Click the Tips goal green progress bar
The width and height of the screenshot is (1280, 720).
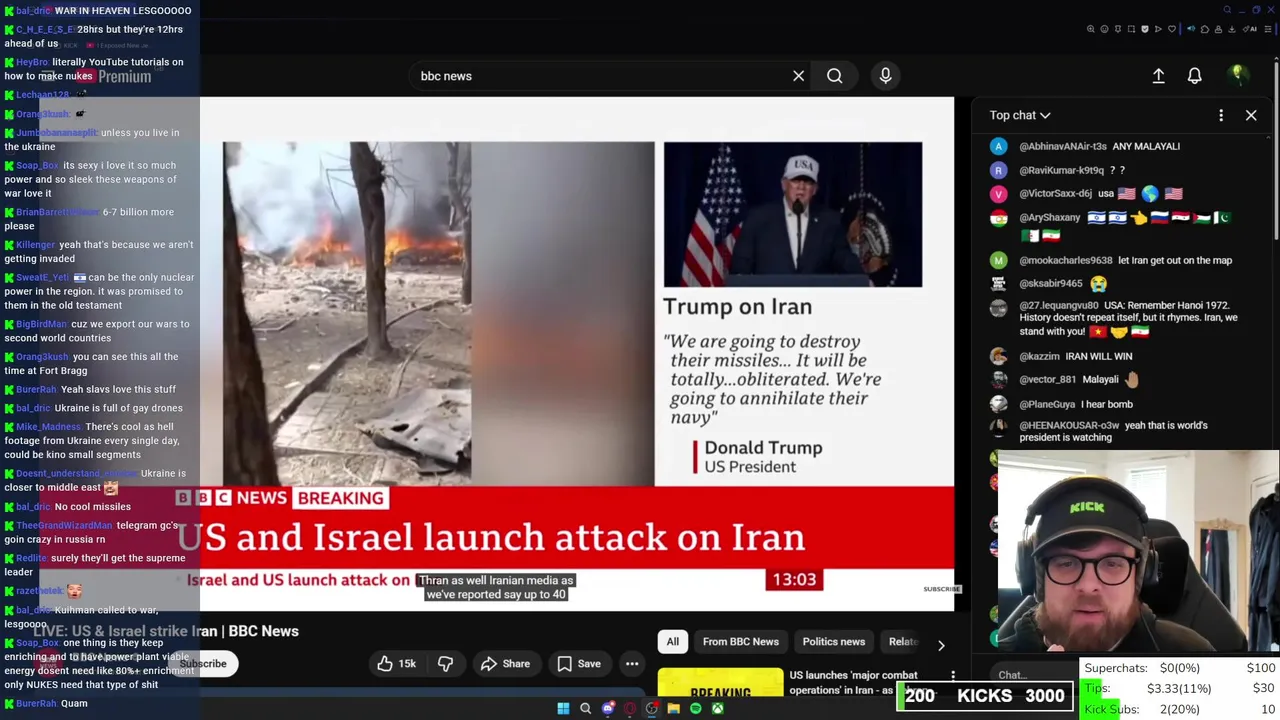pos(1090,688)
